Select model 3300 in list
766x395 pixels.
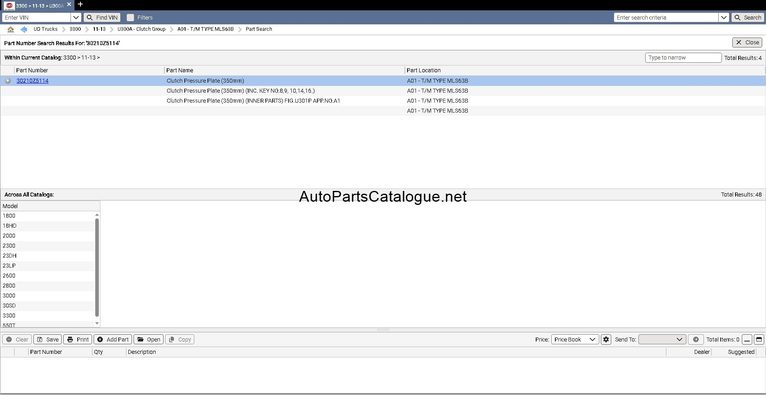coord(47,316)
